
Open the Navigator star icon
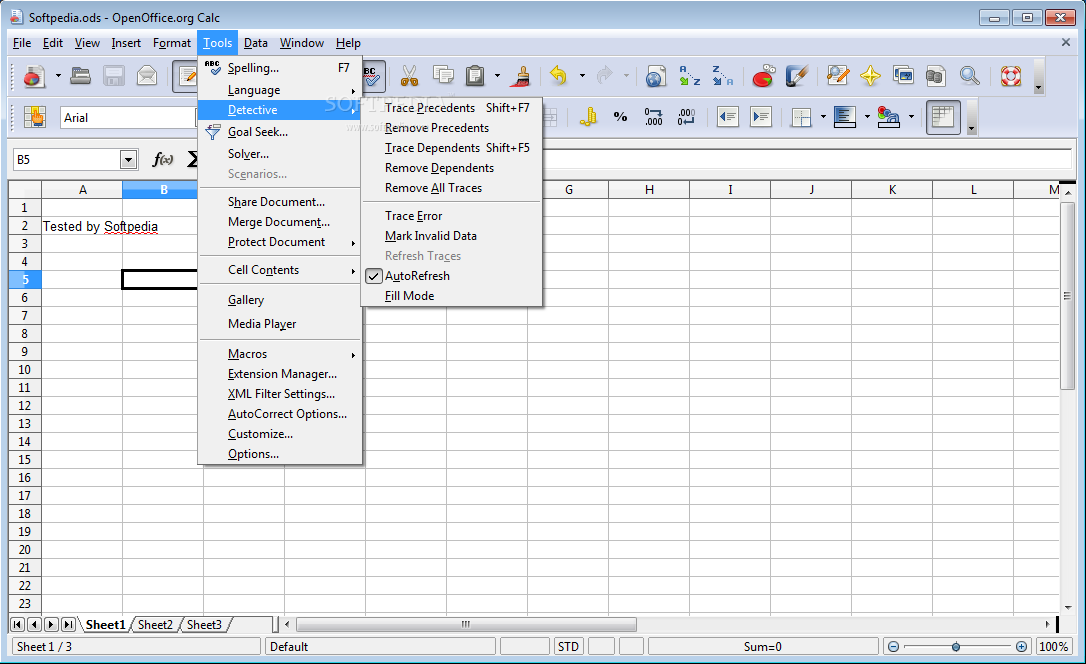[871, 75]
